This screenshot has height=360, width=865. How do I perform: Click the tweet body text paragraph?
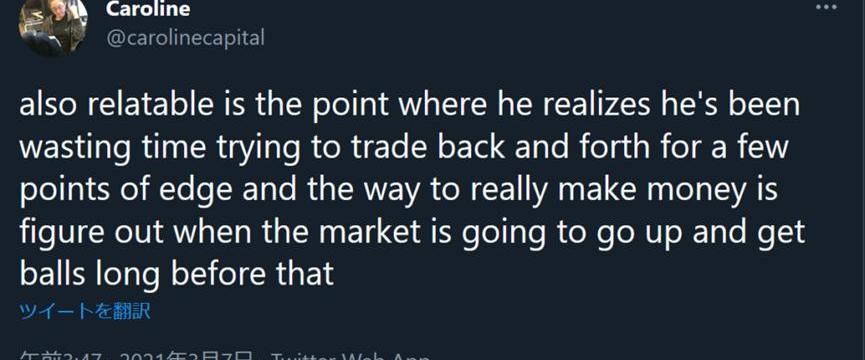(x=413, y=190)
